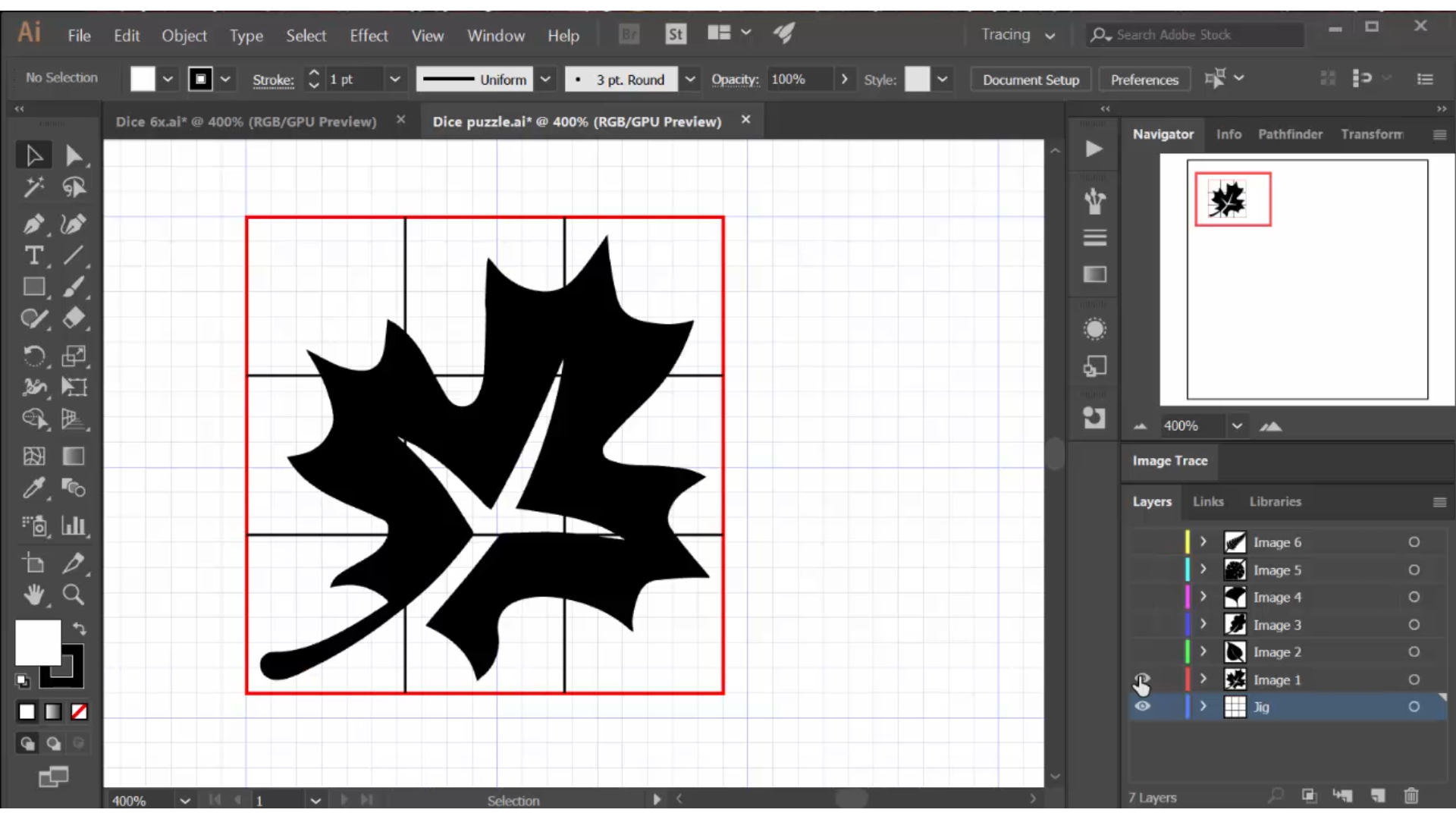Expand the Image 3 layer
Image resolution: width=1456 pixels, height=819 pixels.
point(1202,624)
